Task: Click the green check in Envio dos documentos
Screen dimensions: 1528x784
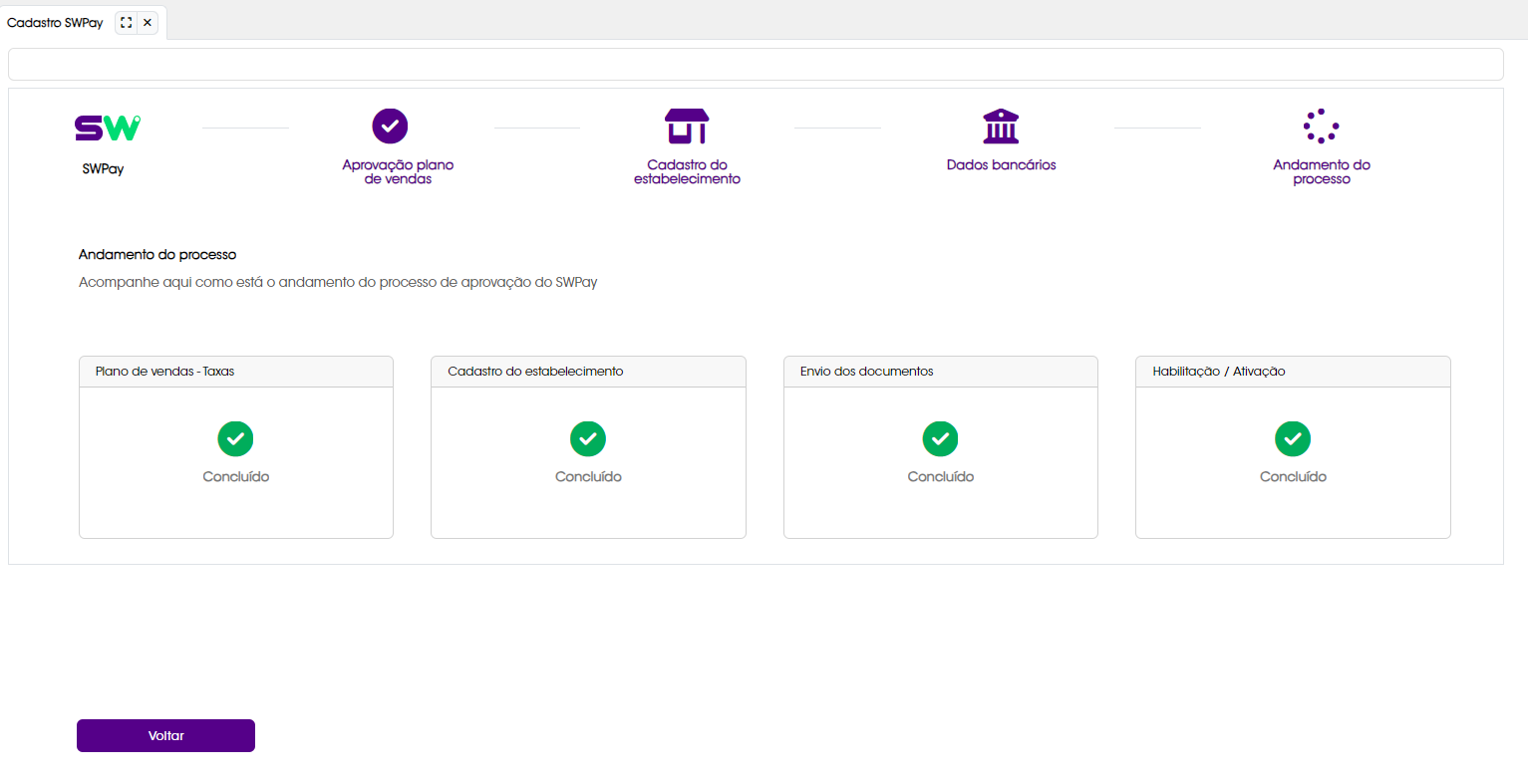Action: pyautogui.click(x=940, y=438)
